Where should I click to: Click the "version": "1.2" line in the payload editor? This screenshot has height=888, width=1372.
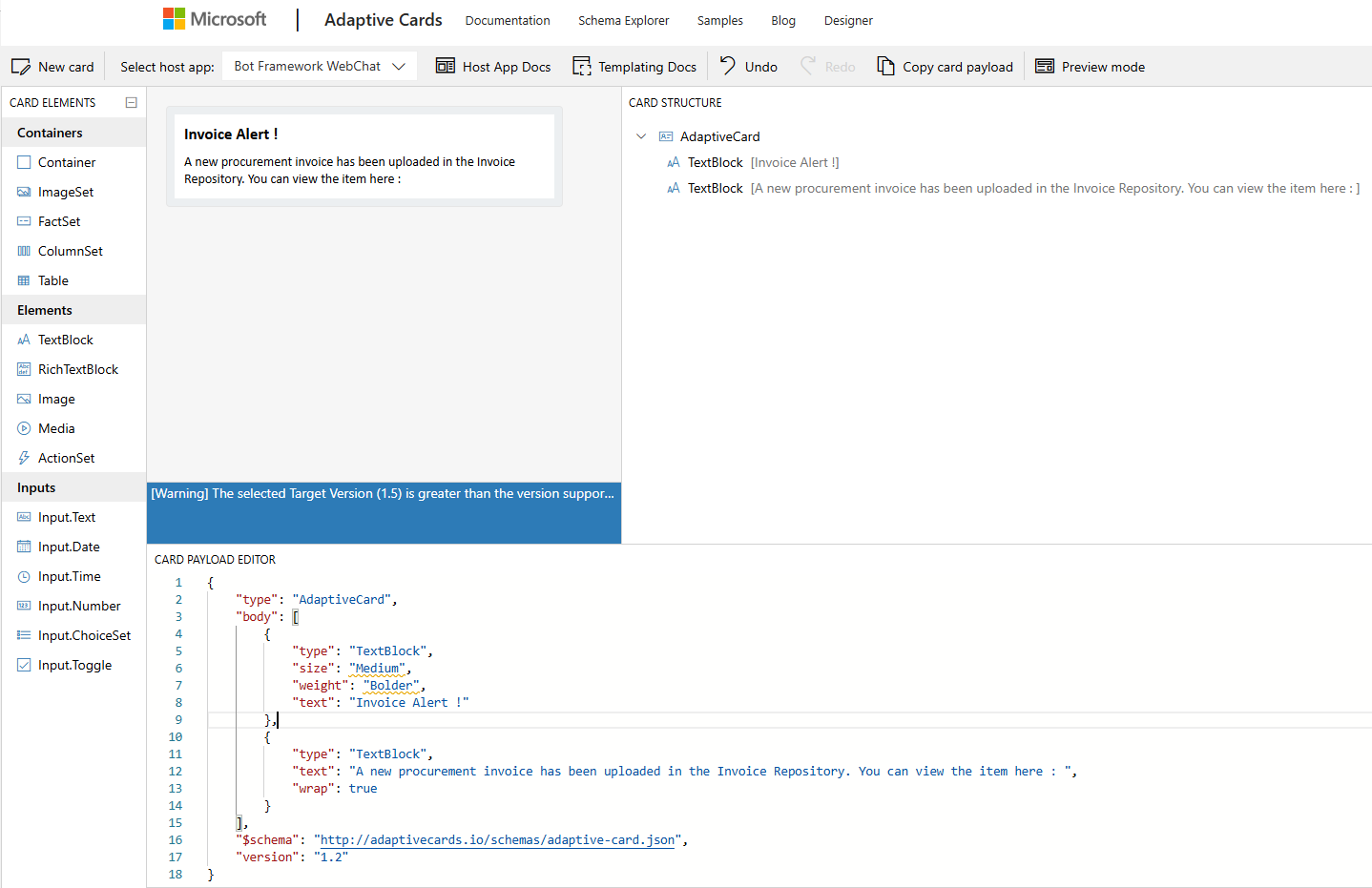pyautogui.click(x=292, y=857)
